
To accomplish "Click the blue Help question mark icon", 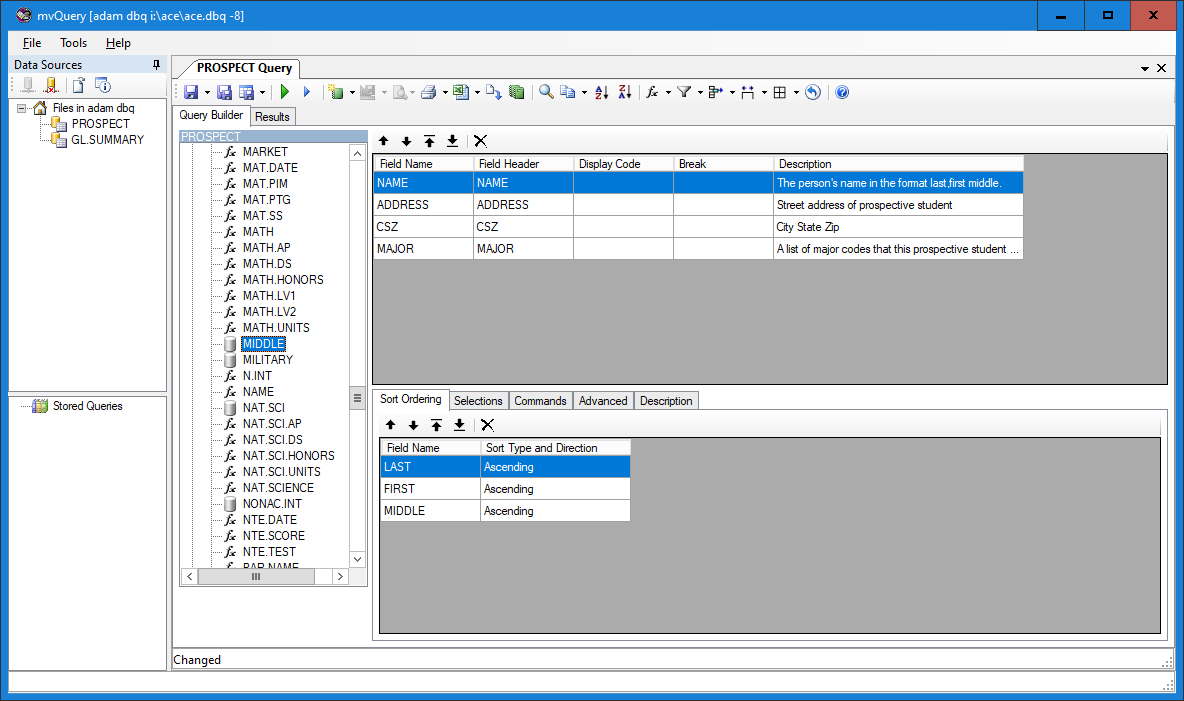I will (842, 92).
